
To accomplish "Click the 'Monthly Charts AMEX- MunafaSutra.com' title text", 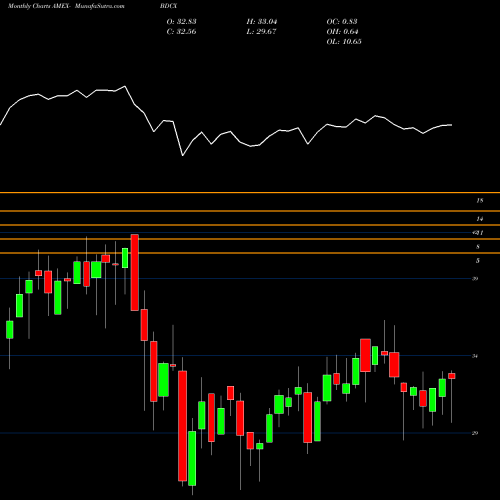I will pos(66,6).
